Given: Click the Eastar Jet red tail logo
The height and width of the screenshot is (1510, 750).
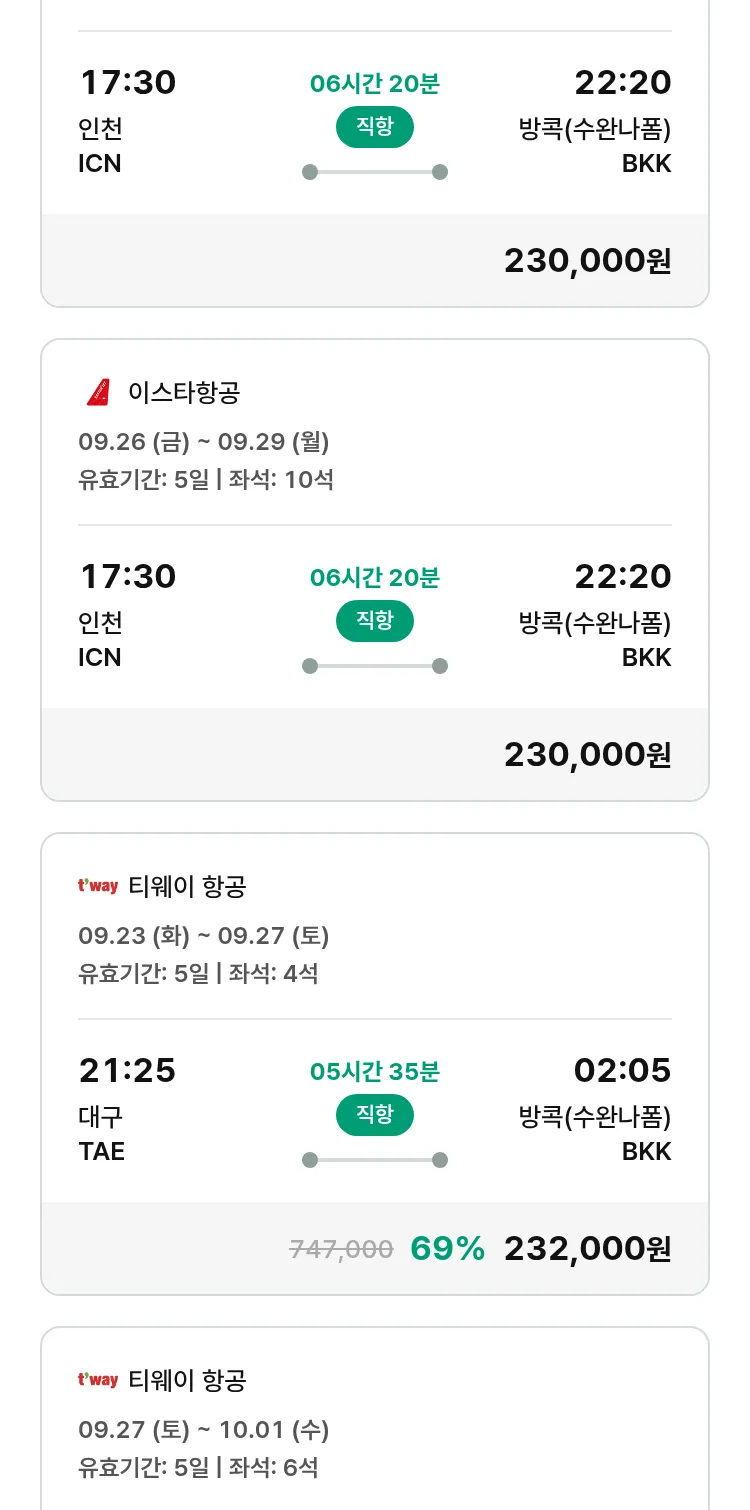Looking at the screenshot, I should (x=98, y=393).
